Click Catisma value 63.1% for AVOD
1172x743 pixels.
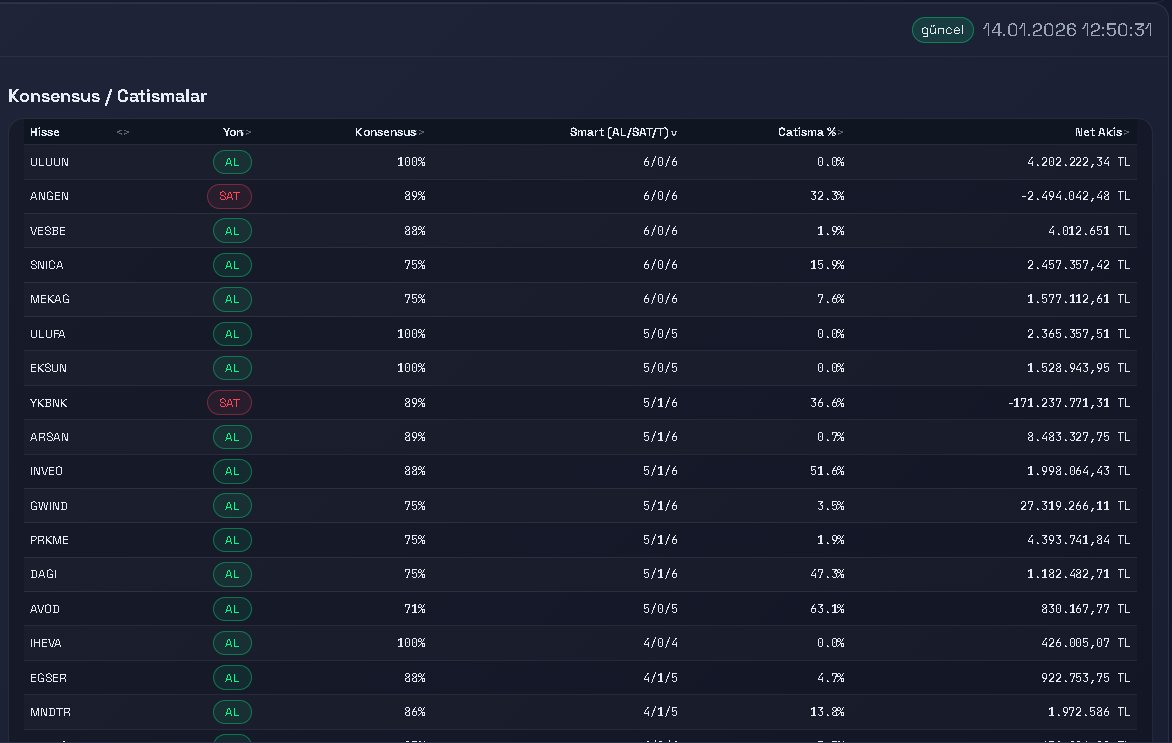pyautogui.click(x=827, y=609)
